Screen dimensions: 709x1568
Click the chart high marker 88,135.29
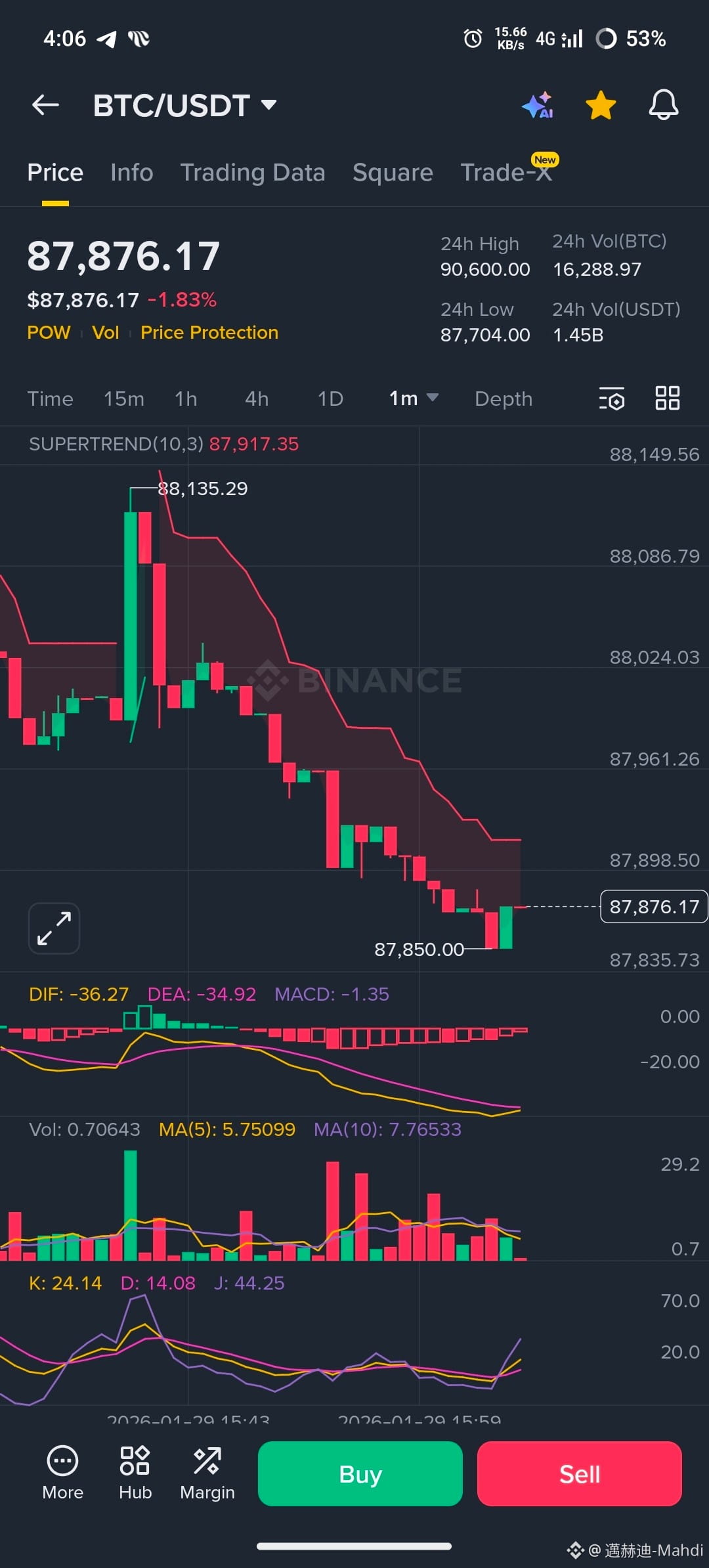[203, 489]
